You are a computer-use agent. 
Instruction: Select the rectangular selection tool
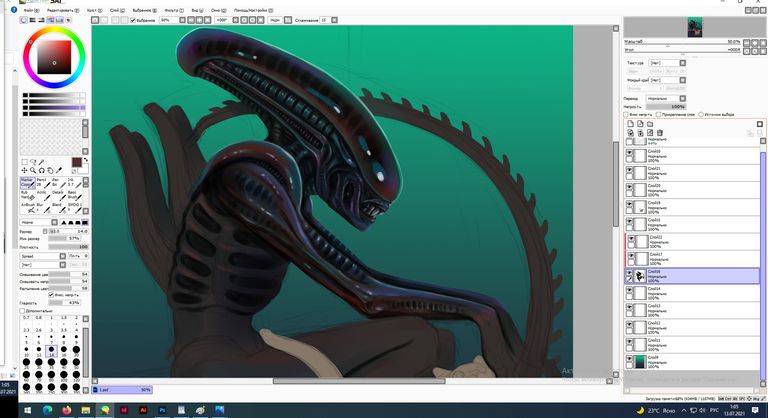(x=24, y=162)
